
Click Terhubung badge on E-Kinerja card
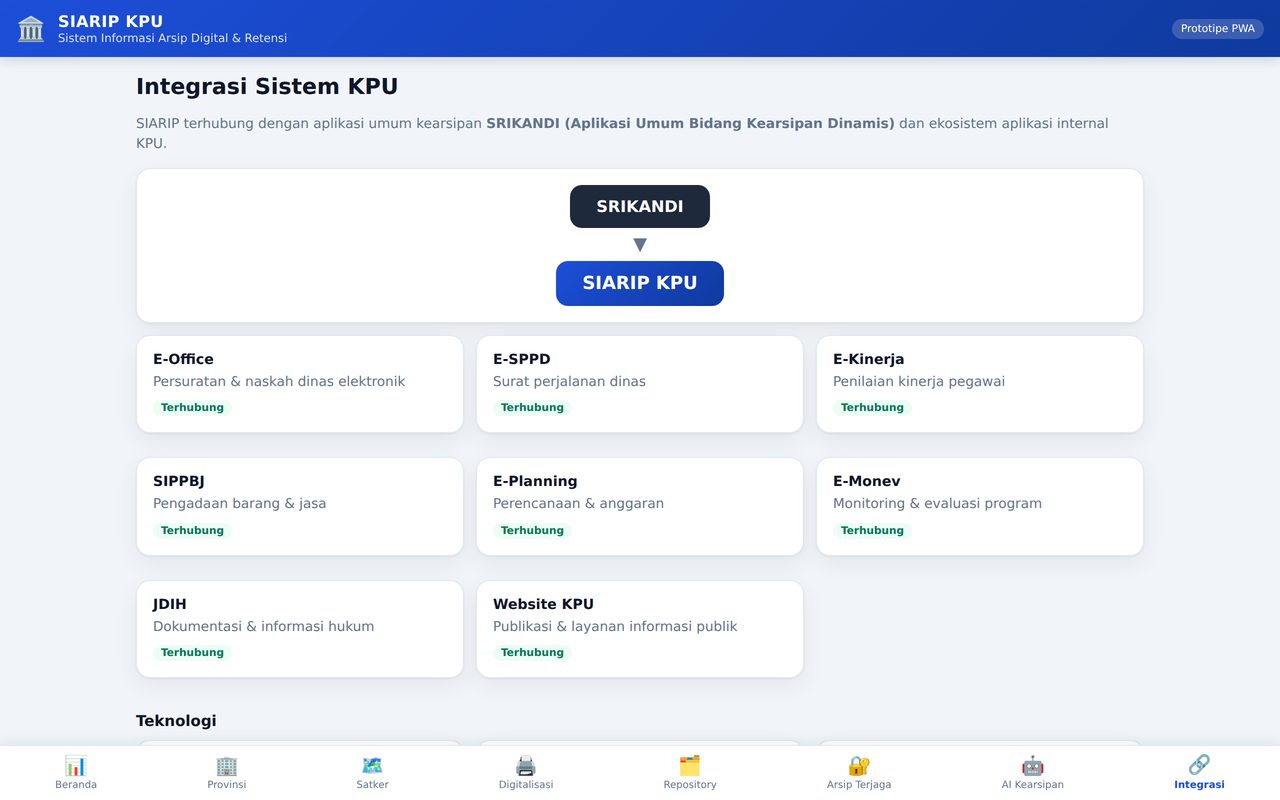tap(872, 407)
